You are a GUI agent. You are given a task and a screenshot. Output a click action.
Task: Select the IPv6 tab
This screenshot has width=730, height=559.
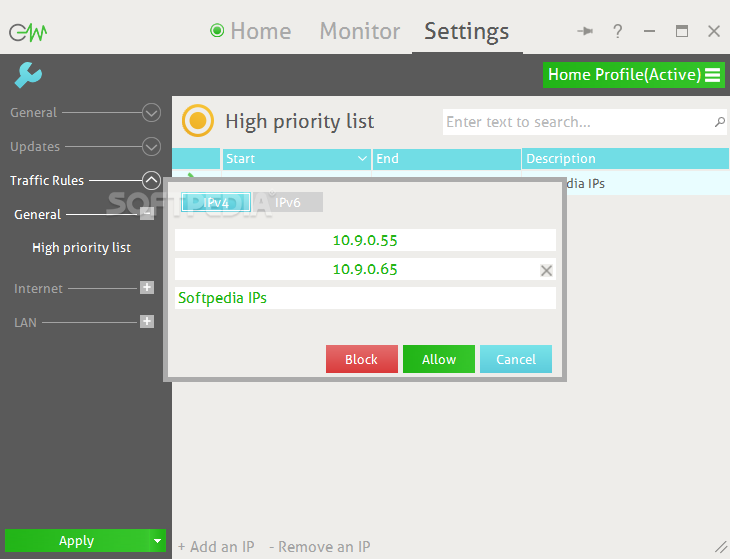pos(287,202)
